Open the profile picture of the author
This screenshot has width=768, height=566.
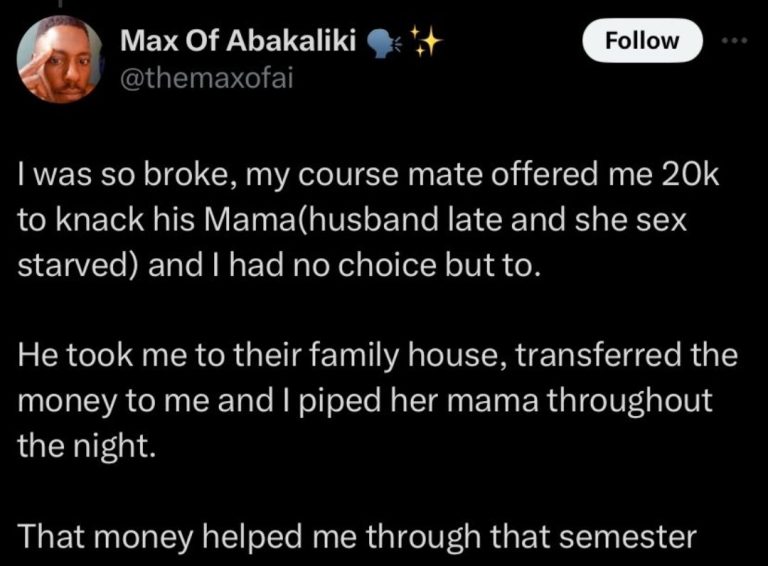pos(59,59)
